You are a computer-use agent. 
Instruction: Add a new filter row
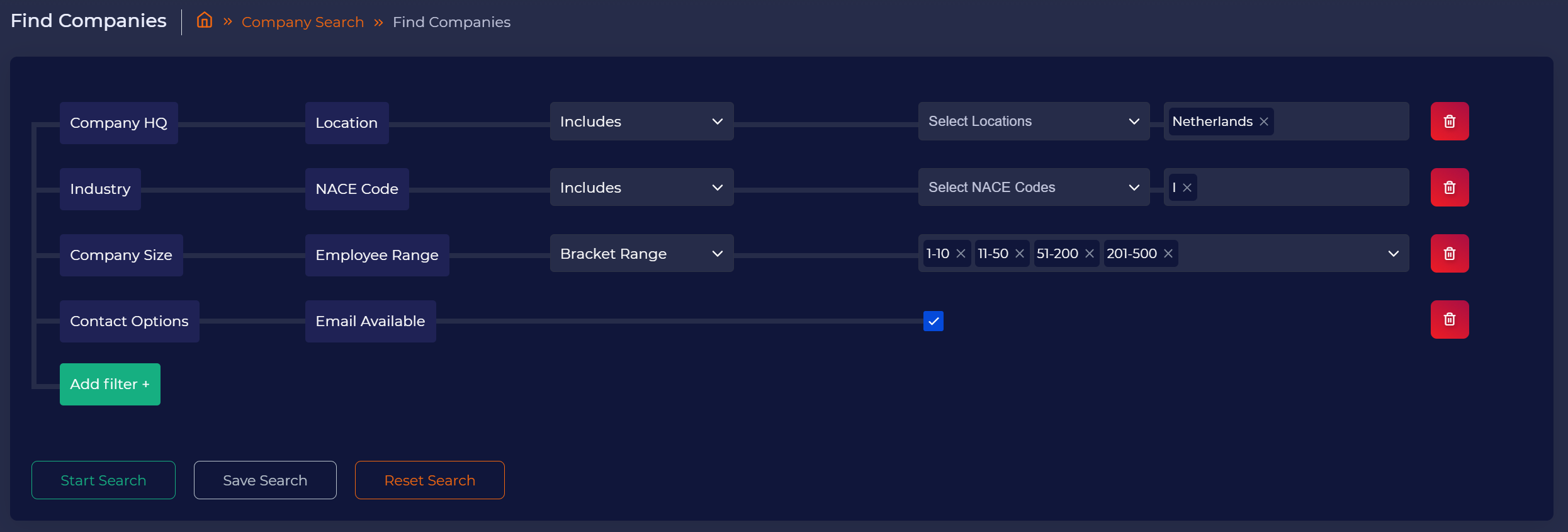[x=110, y=384]
